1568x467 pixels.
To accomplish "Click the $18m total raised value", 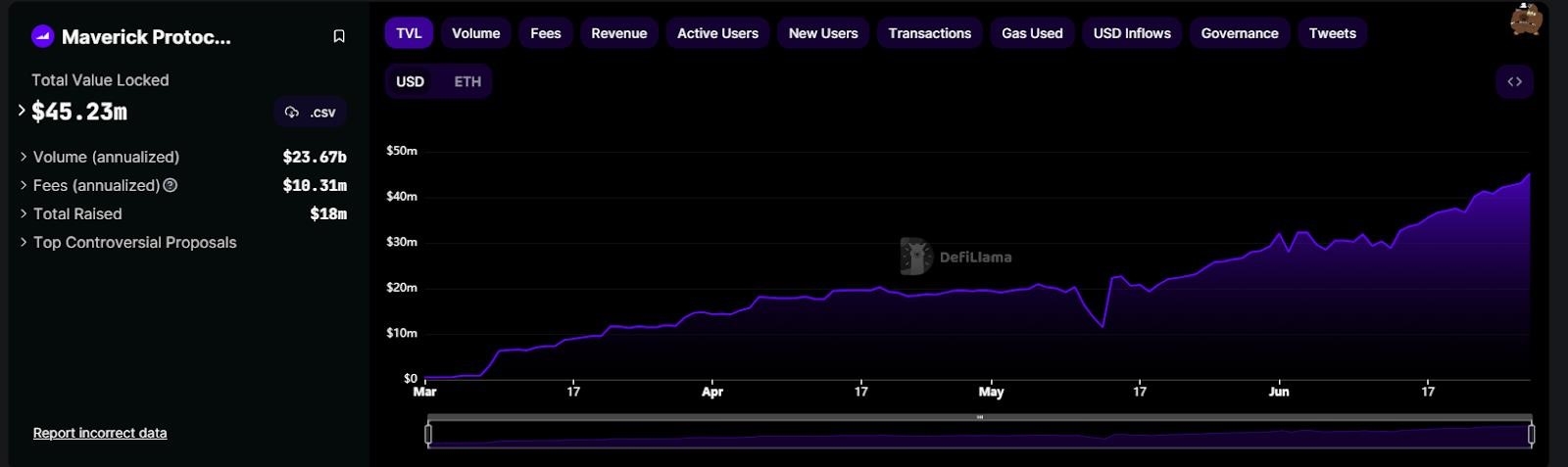I will [x=328, y=213].
